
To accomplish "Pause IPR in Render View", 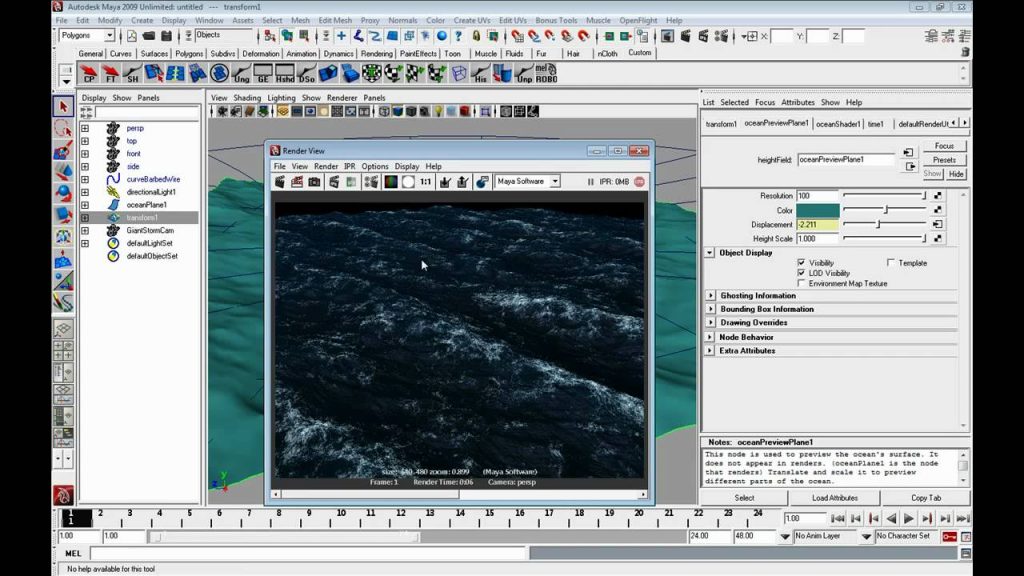I will pos(590,182).
